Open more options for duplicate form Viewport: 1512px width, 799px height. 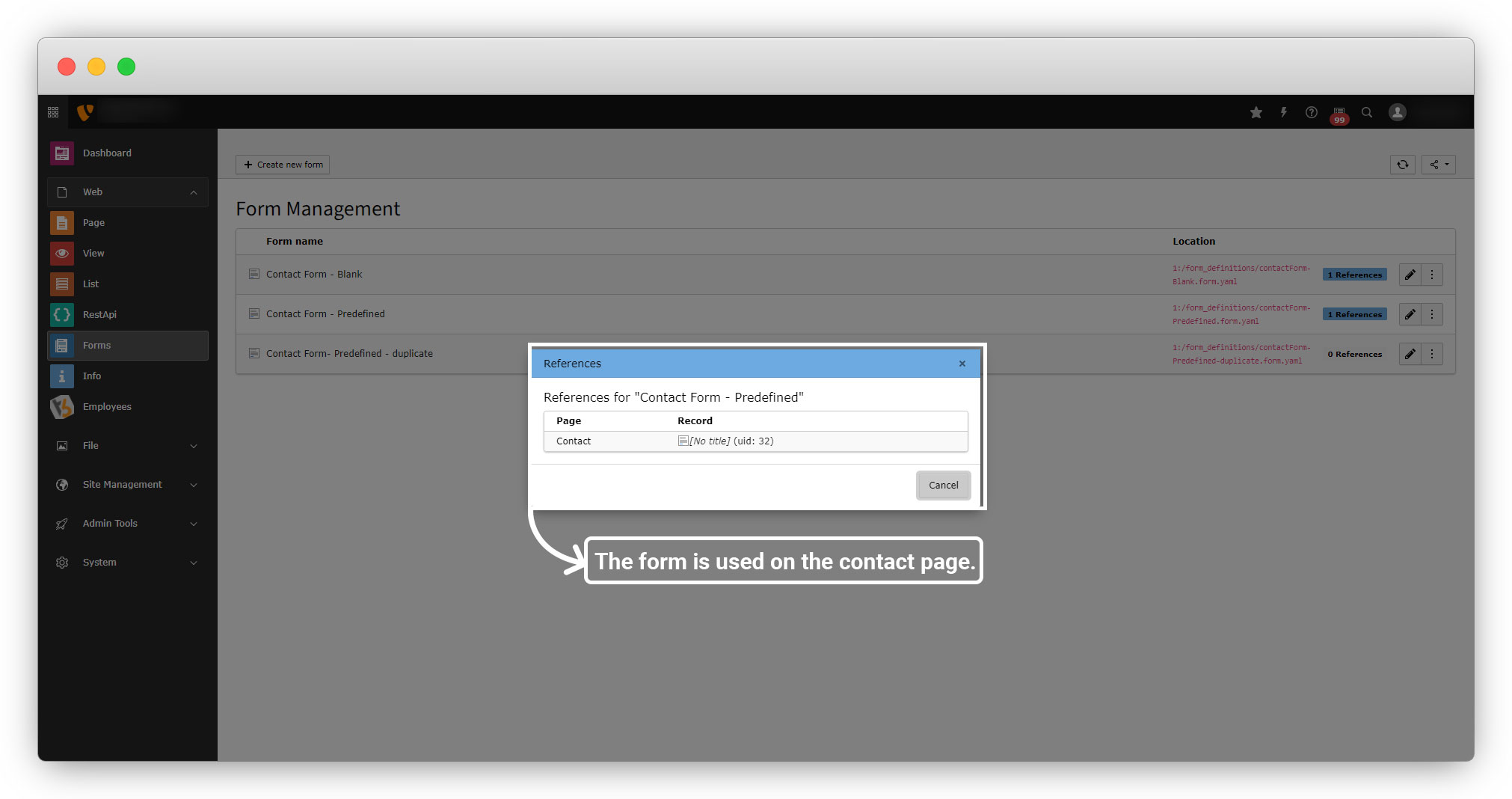click(x=1432, y=354)
